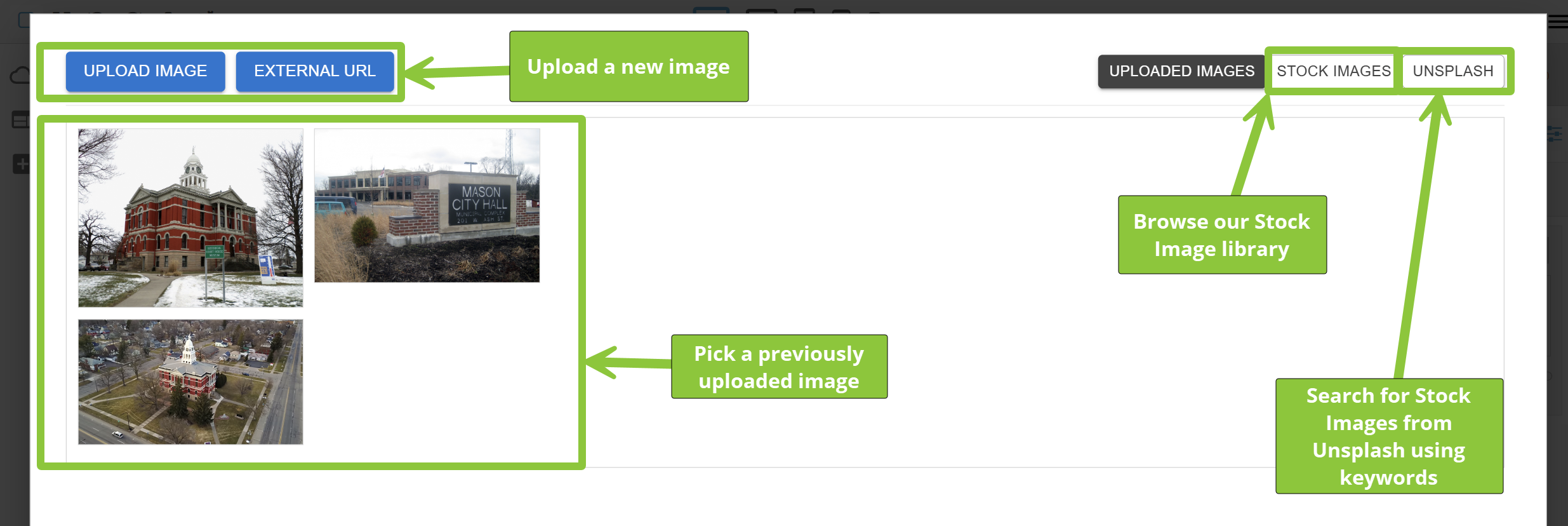Open the layout panel icon on left sidebar

point(20,119)
